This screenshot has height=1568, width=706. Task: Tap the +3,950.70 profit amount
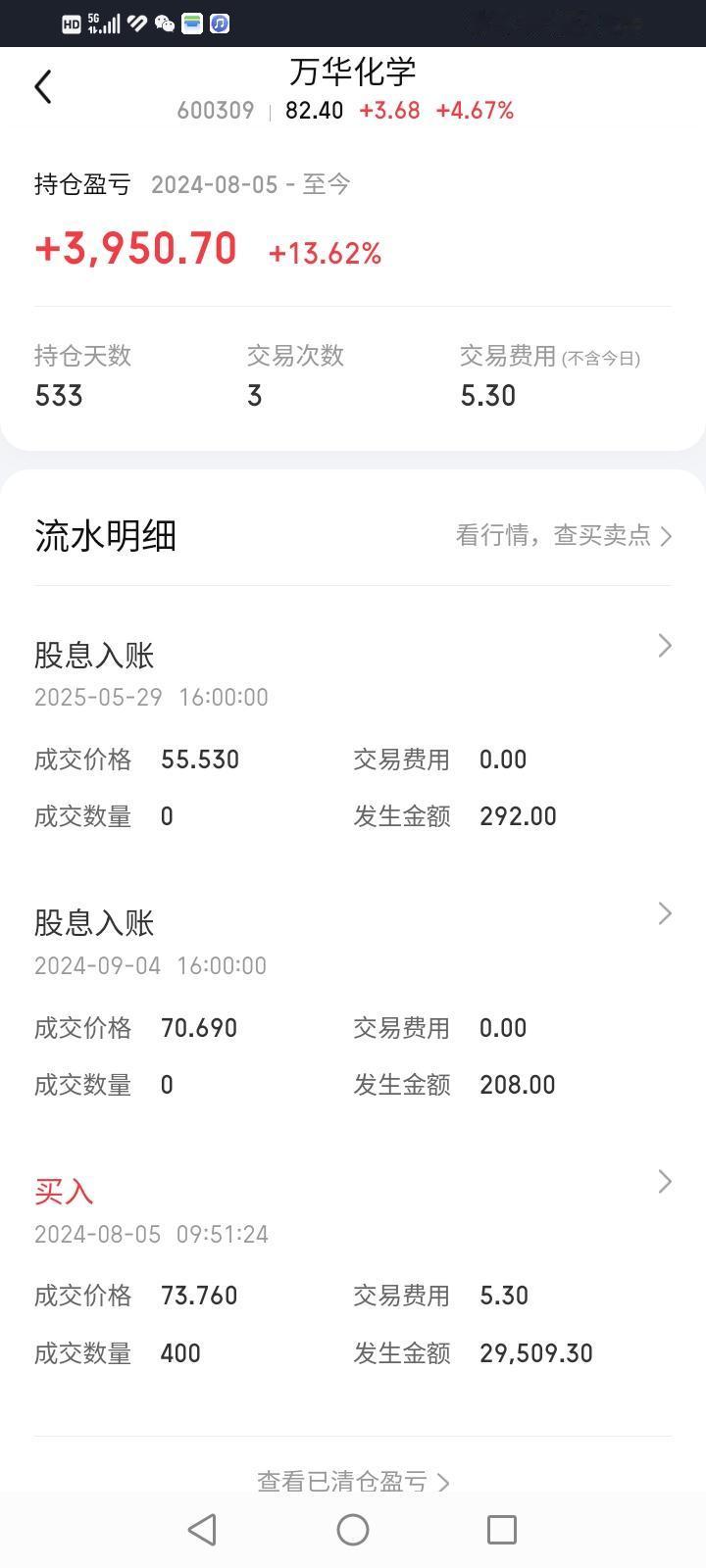[x=135, y=249]
